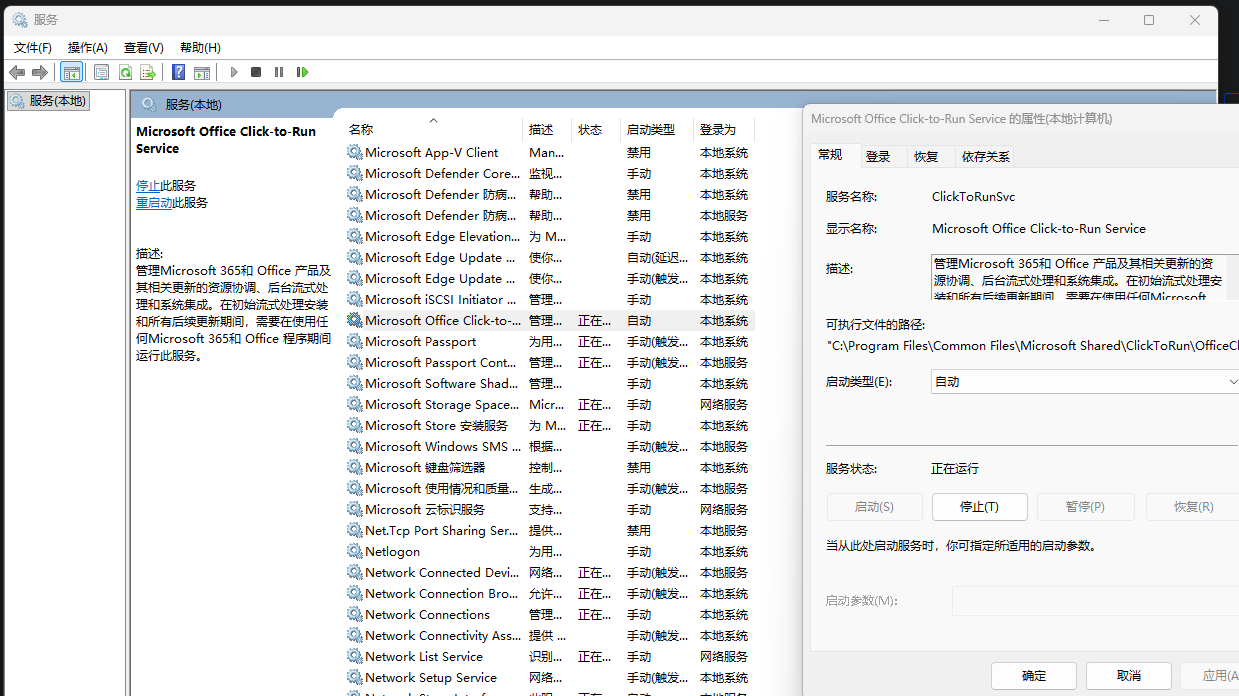
Task: Click the Refresh toolbar icon
Action: coord(125,72)
